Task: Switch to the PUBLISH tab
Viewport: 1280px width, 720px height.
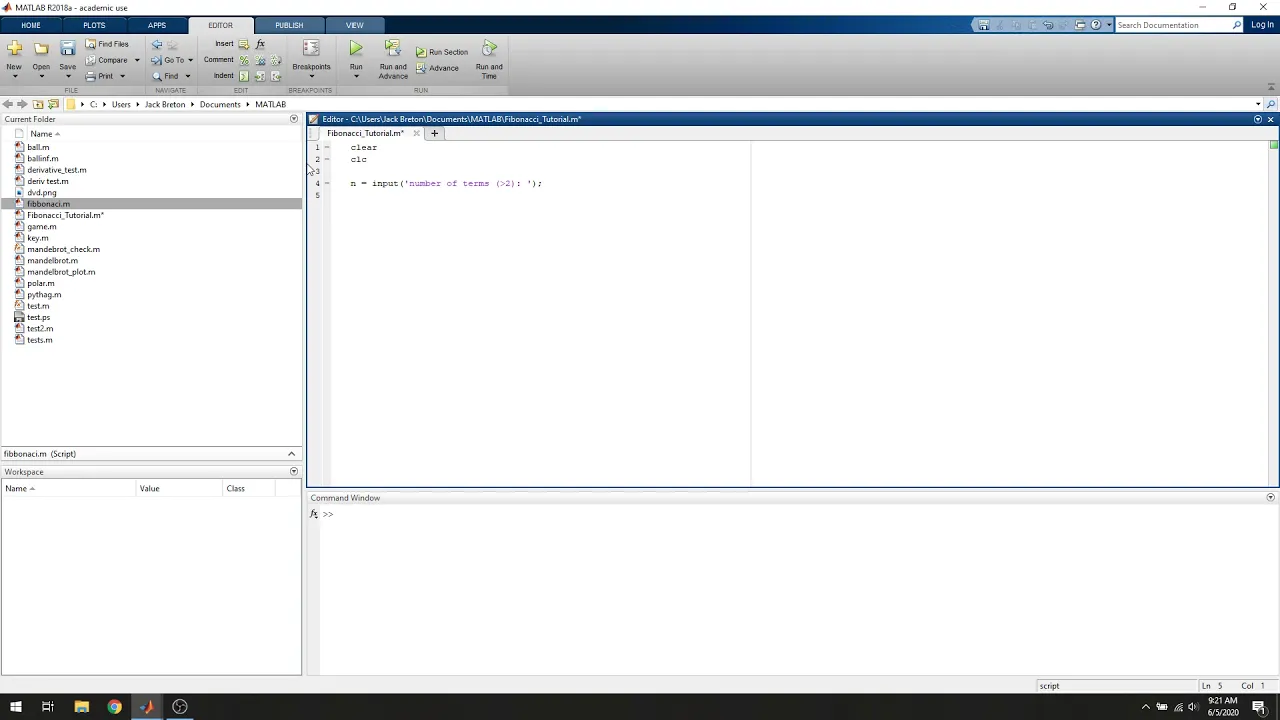Action: coord(289,25)
